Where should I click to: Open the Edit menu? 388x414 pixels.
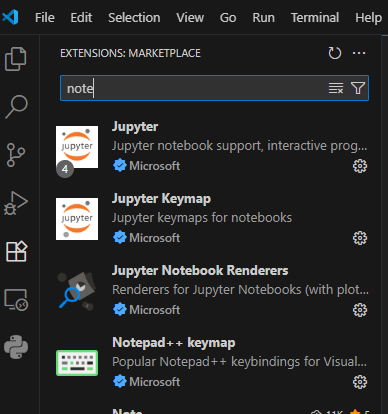pyautogui.click(x=81, y=17)
